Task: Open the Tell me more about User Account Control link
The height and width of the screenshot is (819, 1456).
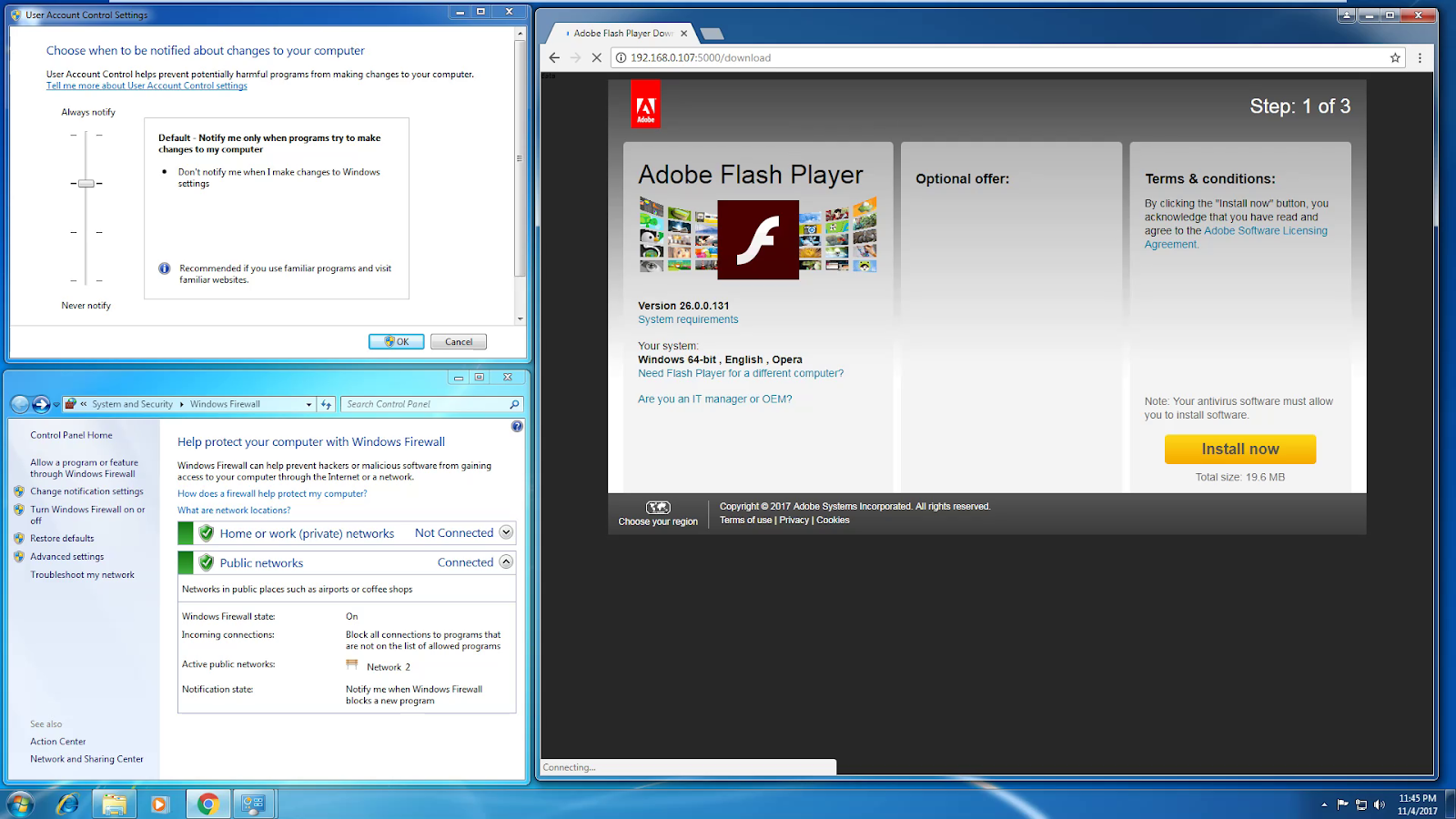Action: [x=147, y=86]
